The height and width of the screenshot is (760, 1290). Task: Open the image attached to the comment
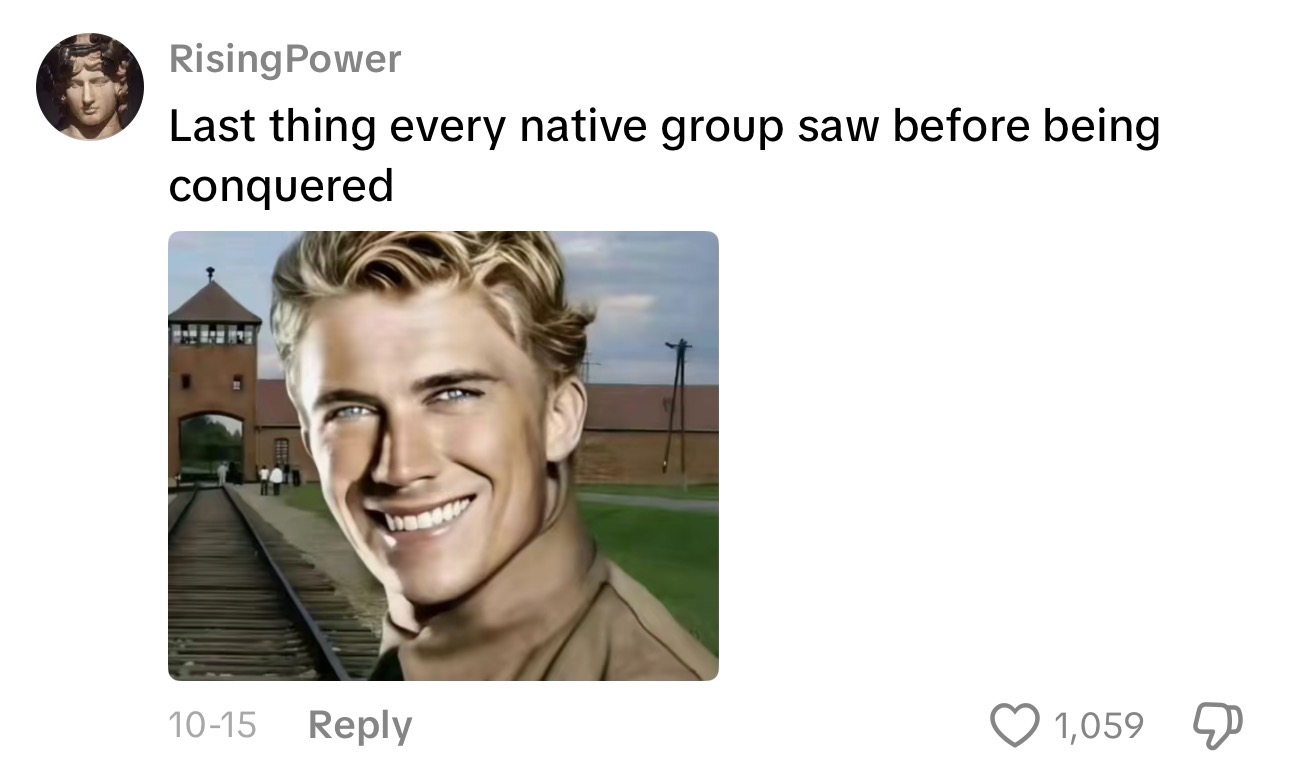point(443,456)
